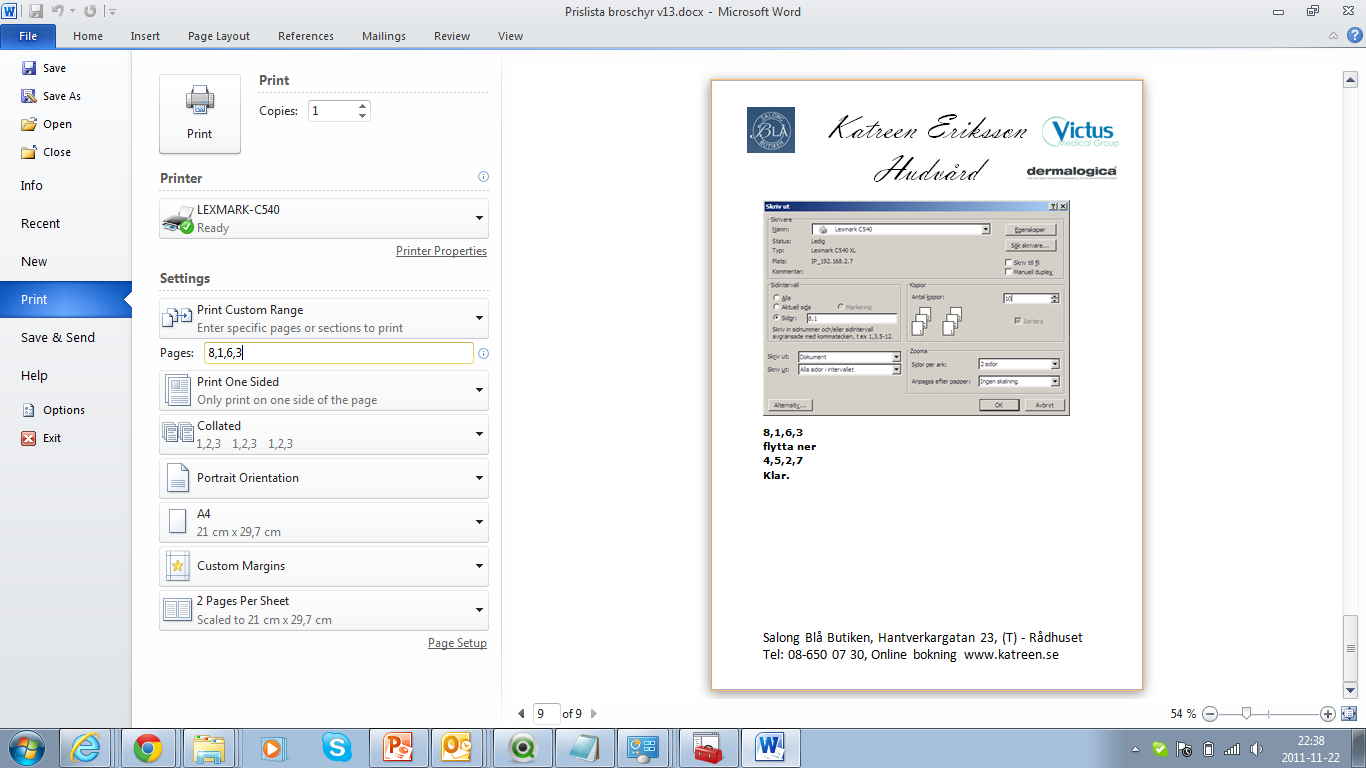
Task: Open the A4 paper size dropdown
Action: pyautogui.click(x=324, y=522)
